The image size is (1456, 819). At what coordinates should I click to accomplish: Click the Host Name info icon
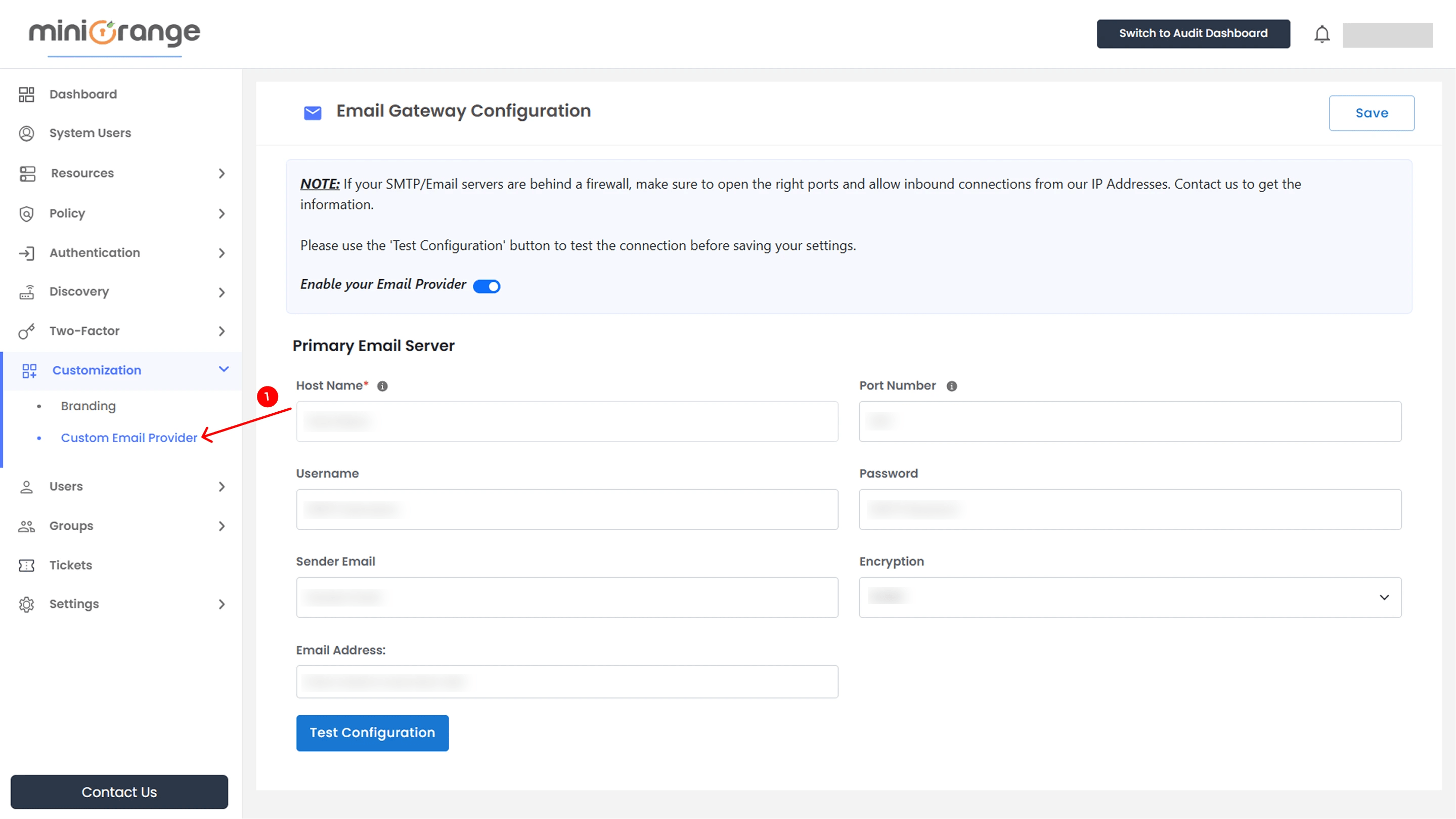point(383,386)
